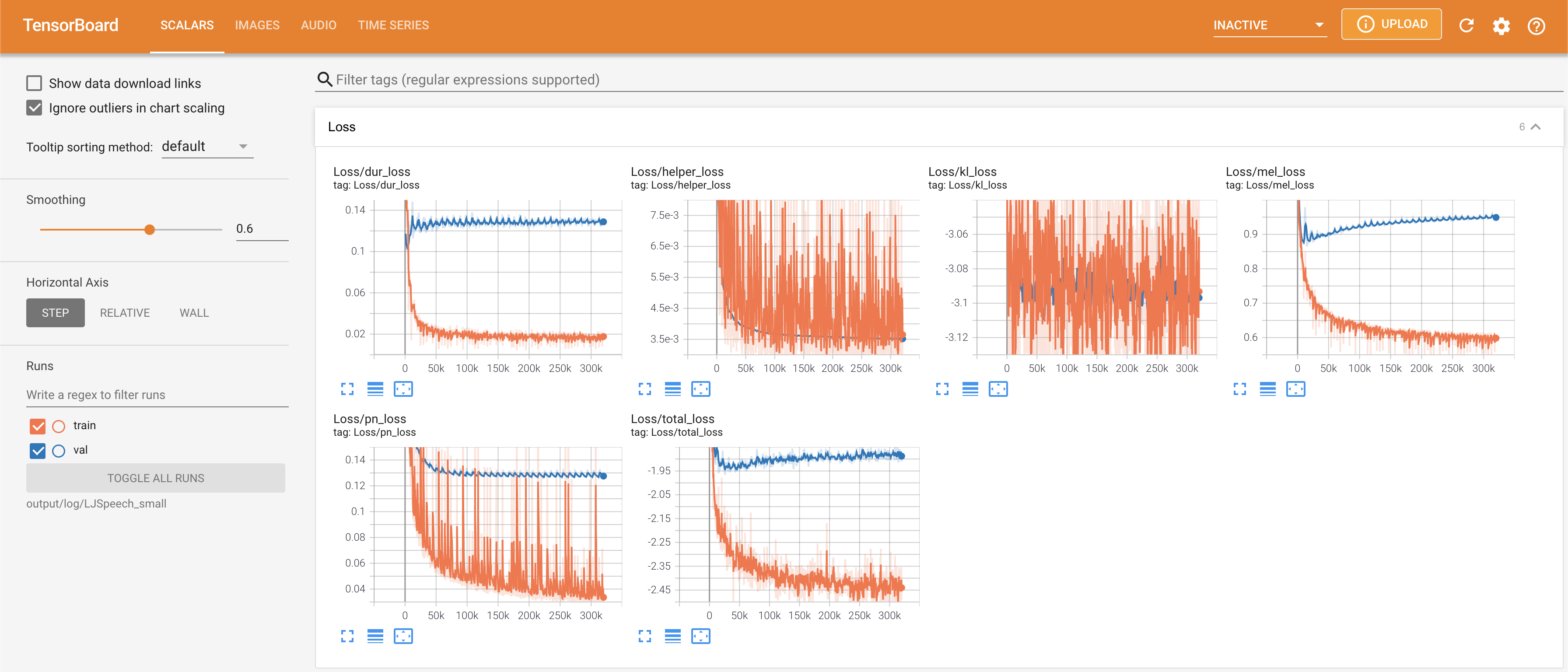The width and height of the screenshot is (1568, 672).
Task: Enable Show data download links checkbox
Action: (34, 84)
